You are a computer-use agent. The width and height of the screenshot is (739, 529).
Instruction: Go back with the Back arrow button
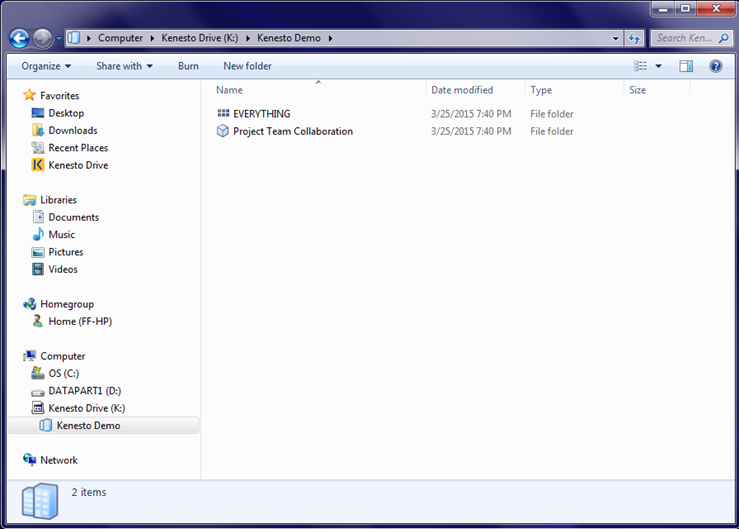coord(20,38)
